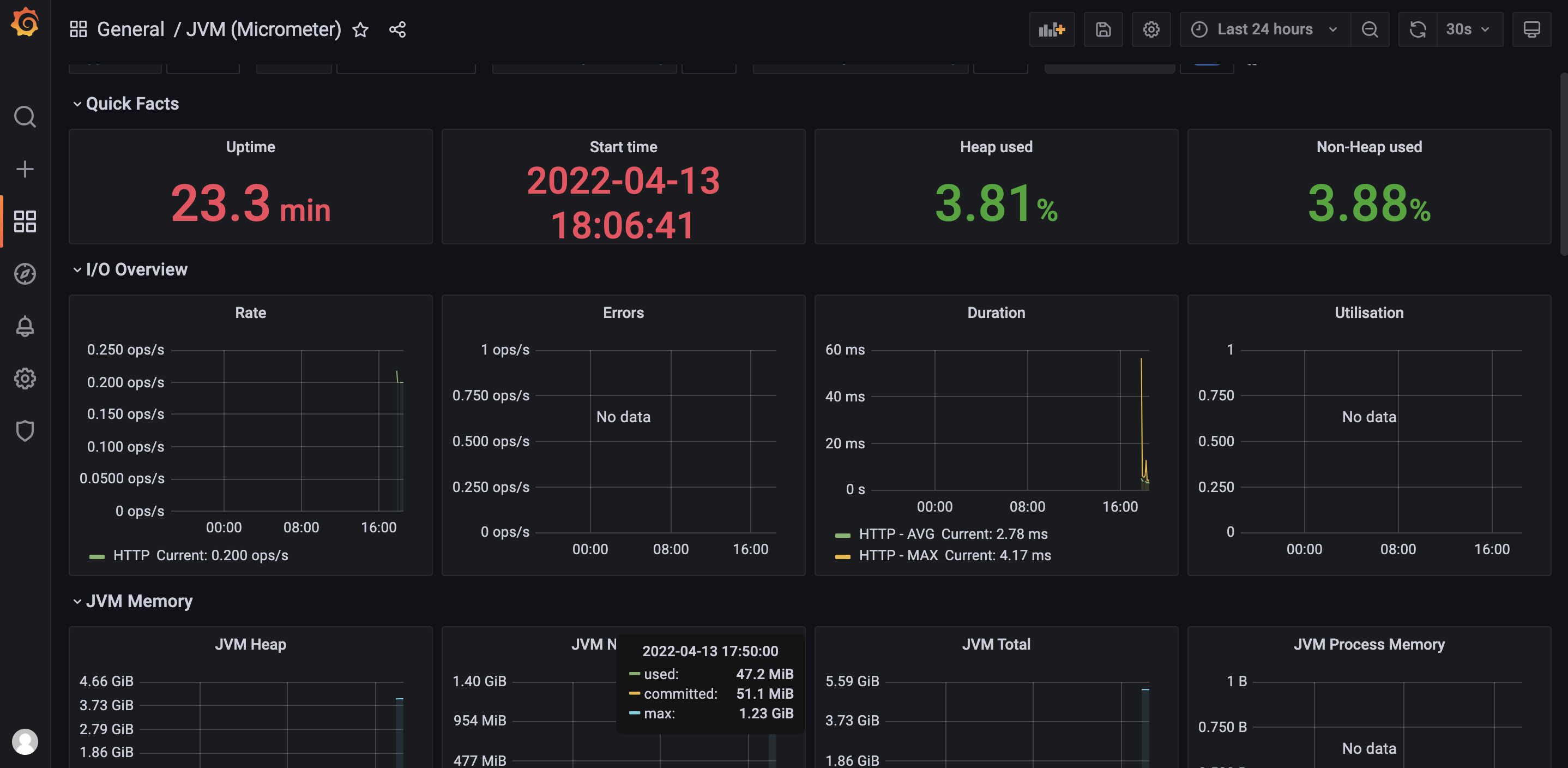This screenshot has width=1568, height=768.
Task: Open Alerting bell in sidebar
Action: tap(25, 326)
